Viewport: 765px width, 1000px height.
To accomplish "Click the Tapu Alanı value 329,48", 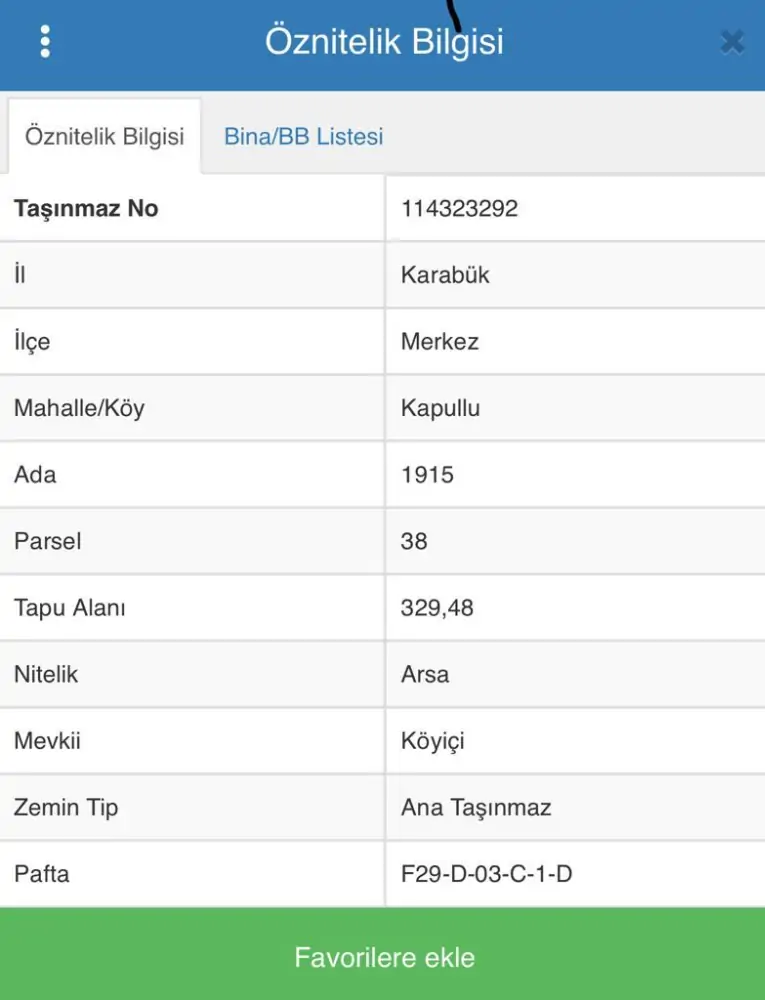I will [x=437, y=608].
